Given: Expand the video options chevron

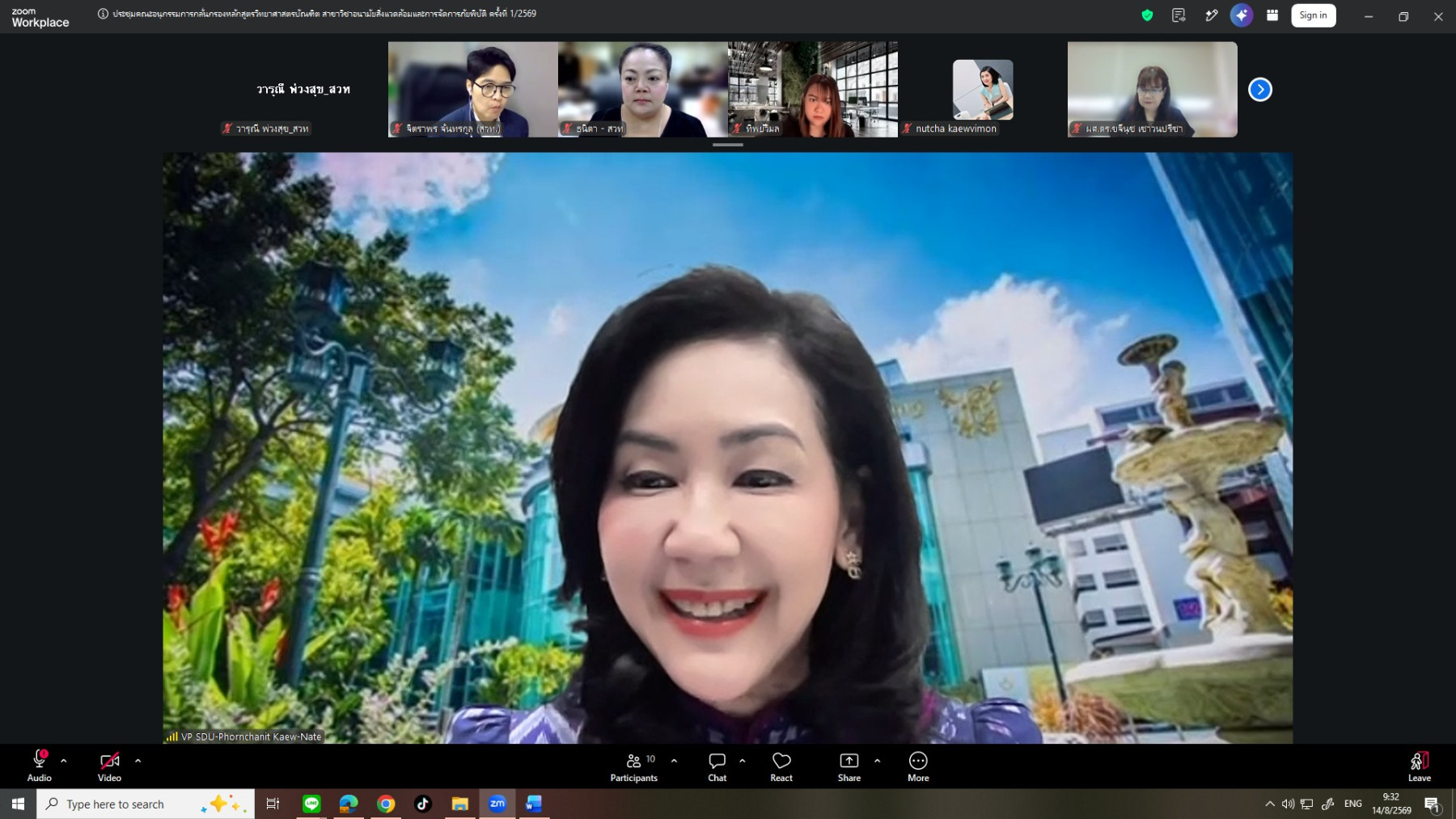Looking at the screenshot, I should point(138,761).
